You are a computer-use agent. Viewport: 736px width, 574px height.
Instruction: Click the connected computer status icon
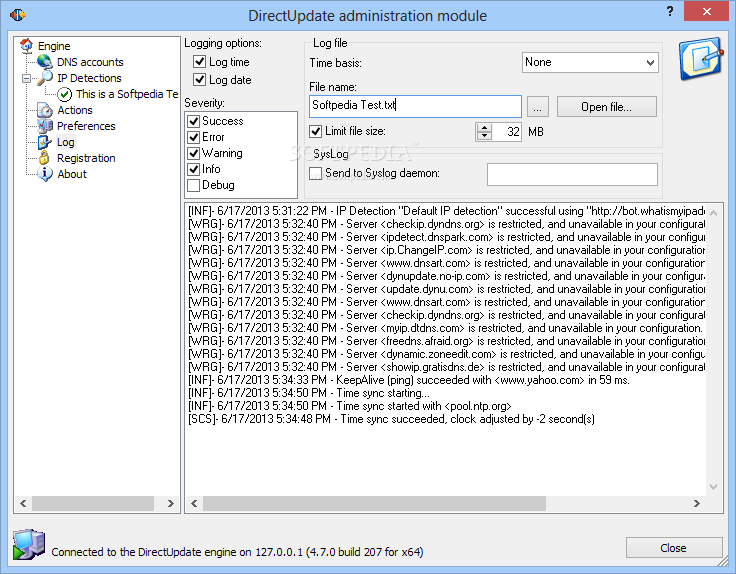point(29,544)
